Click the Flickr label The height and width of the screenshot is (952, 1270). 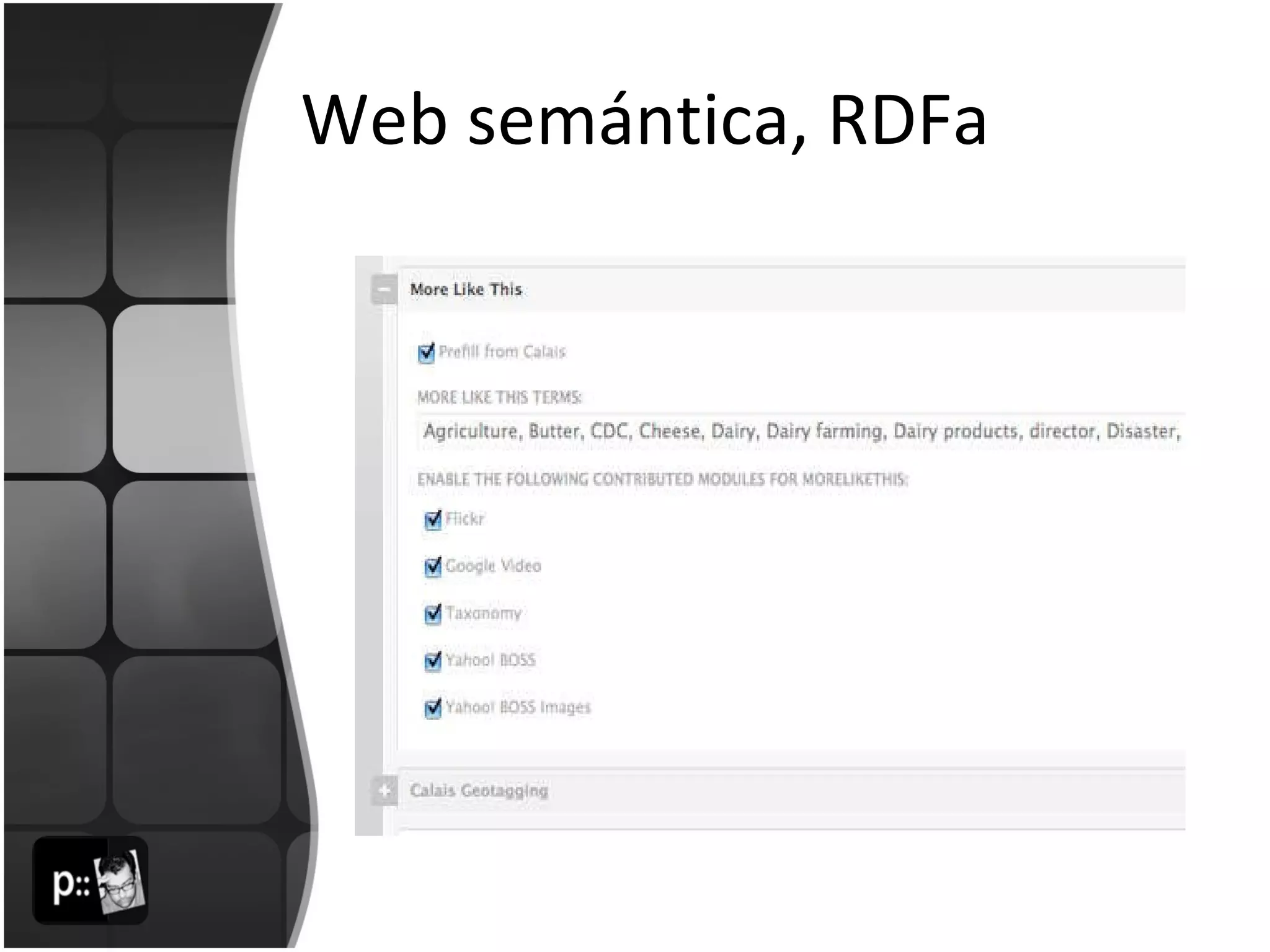[x=464, y=519]
